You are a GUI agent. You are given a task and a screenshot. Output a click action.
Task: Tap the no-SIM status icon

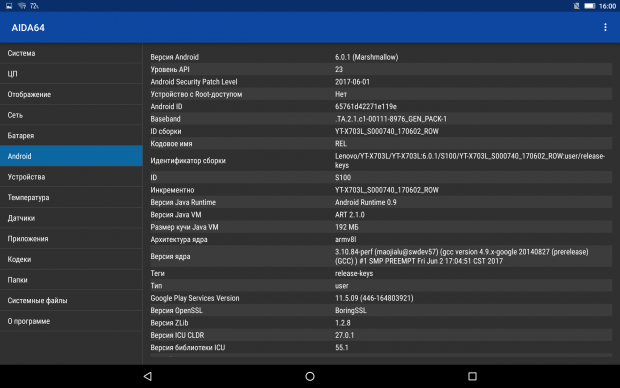coord(577,6)
